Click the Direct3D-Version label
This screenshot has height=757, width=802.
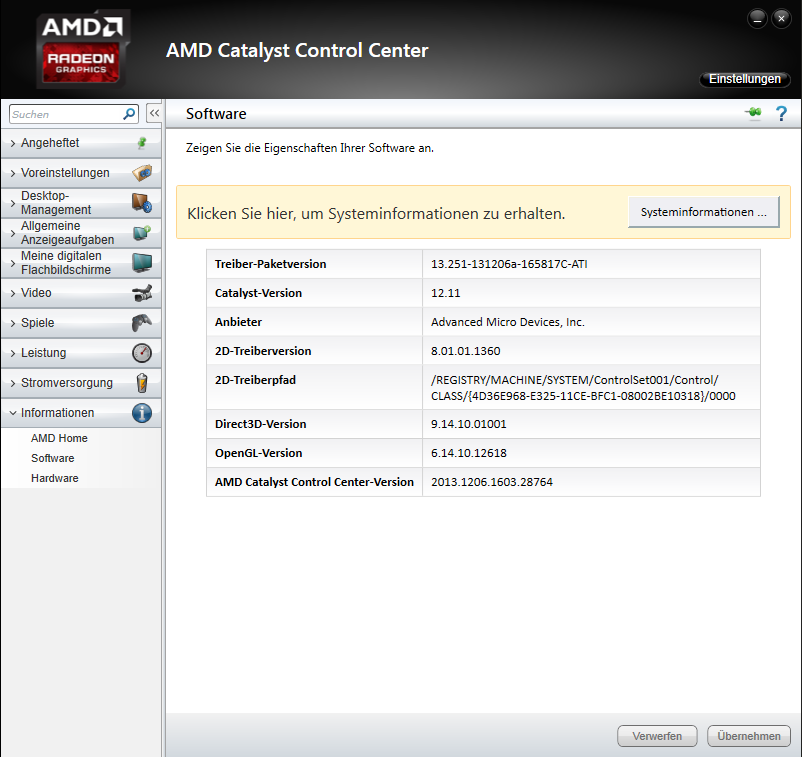pyautogui.click(x=260, y=424)
